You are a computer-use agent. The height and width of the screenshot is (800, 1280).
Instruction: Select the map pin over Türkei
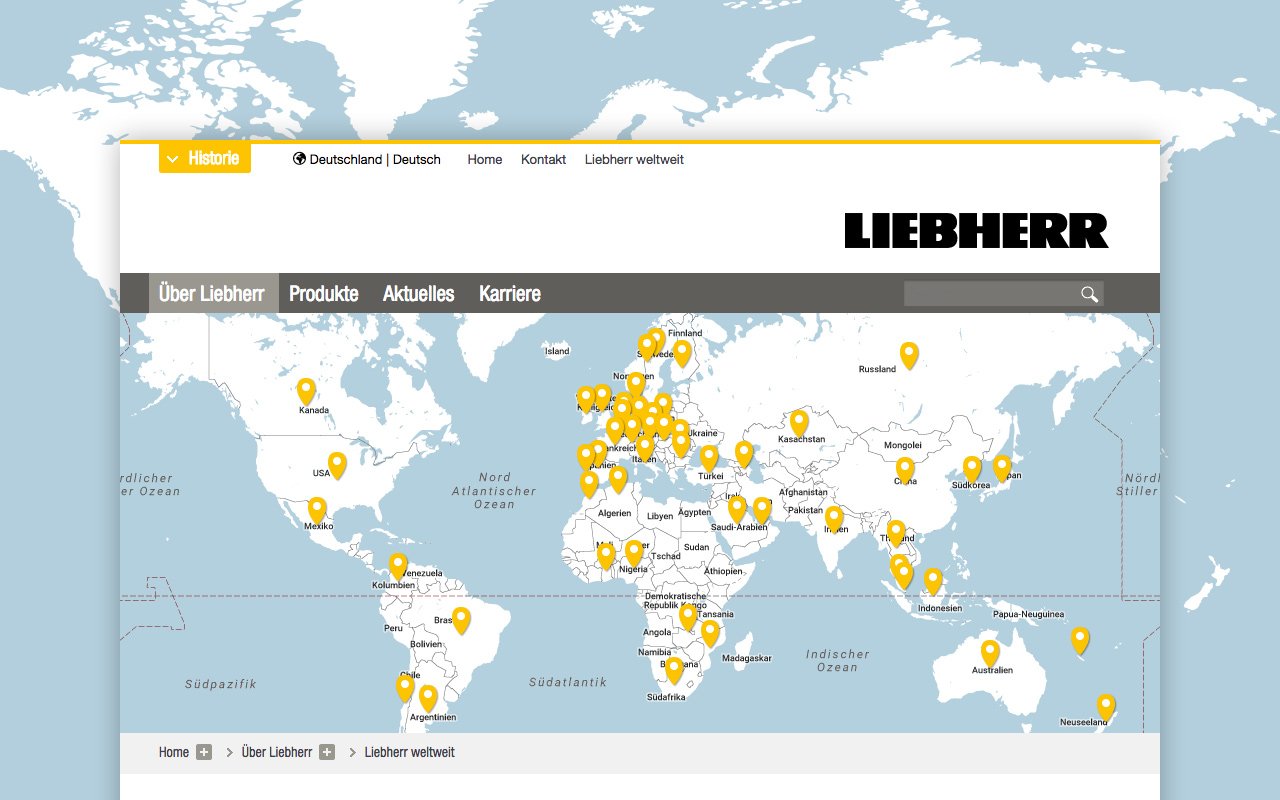click(709, 459)
